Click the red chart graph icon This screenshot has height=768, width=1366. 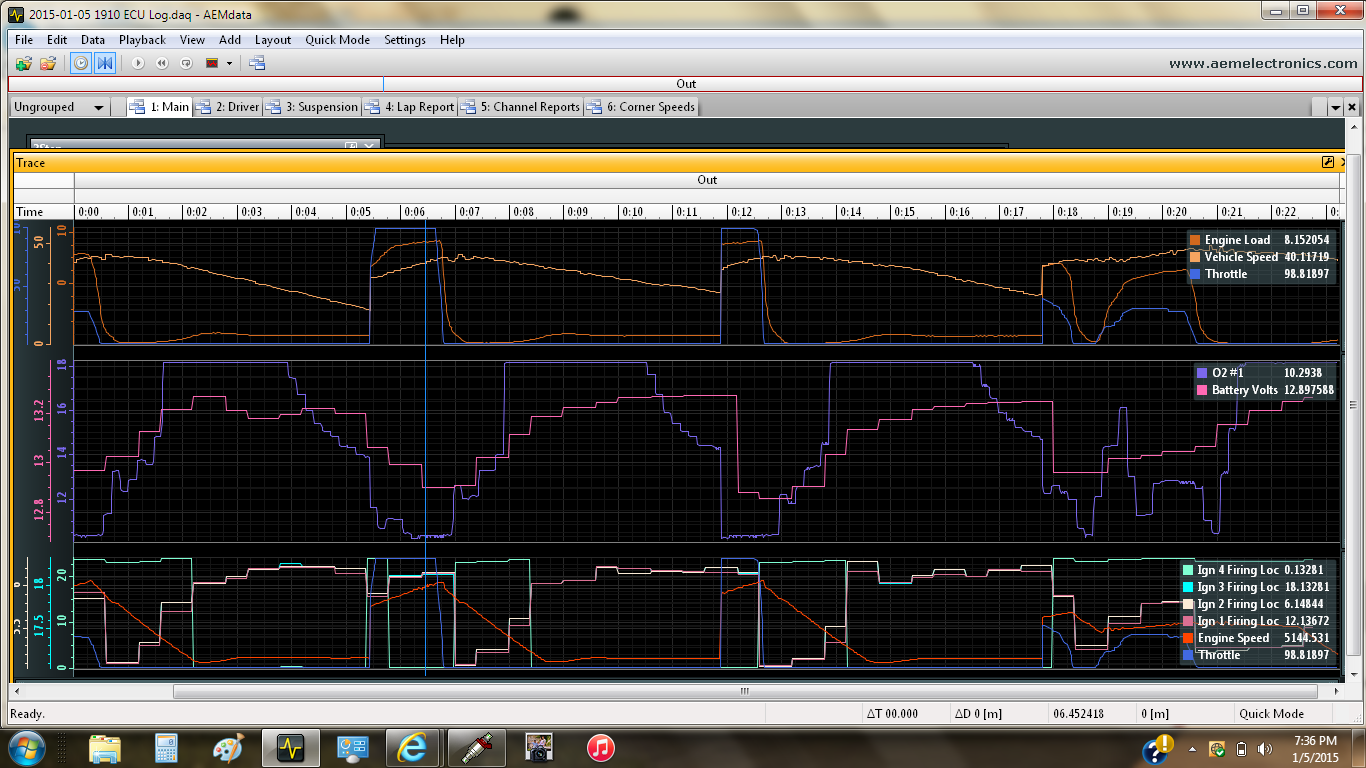point(212,63)
